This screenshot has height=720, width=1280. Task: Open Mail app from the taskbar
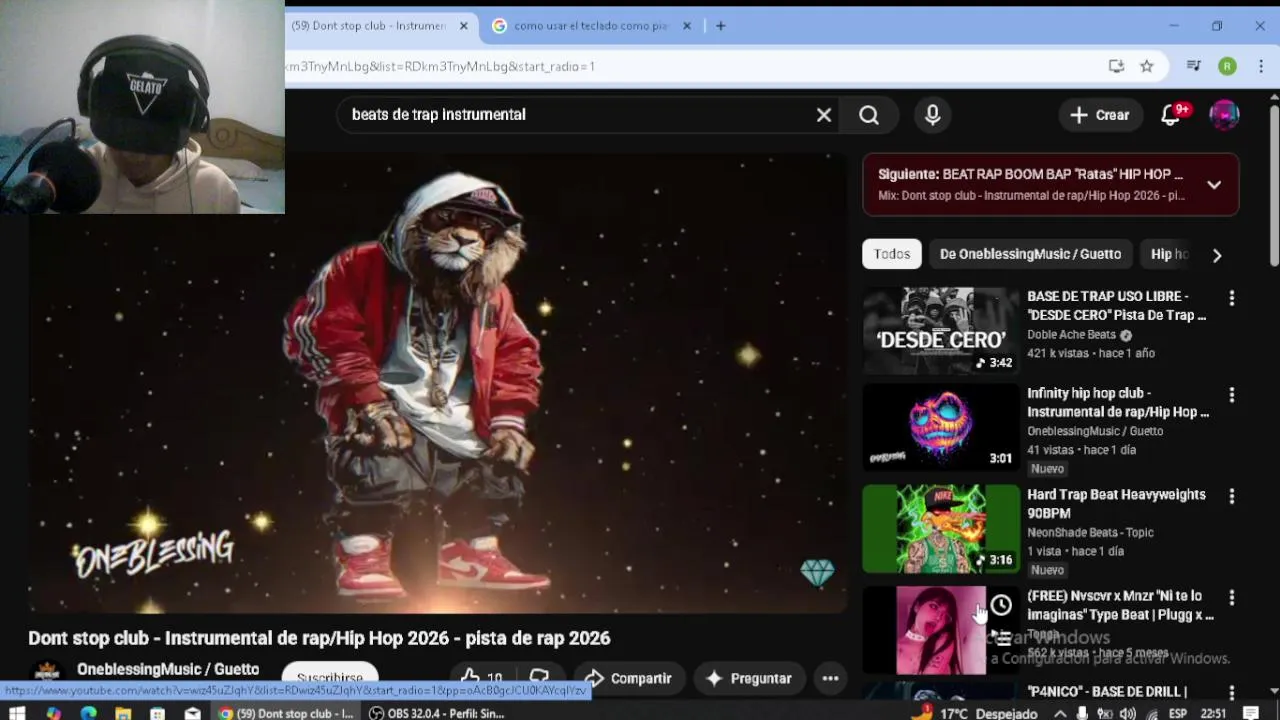coord(192,713)
